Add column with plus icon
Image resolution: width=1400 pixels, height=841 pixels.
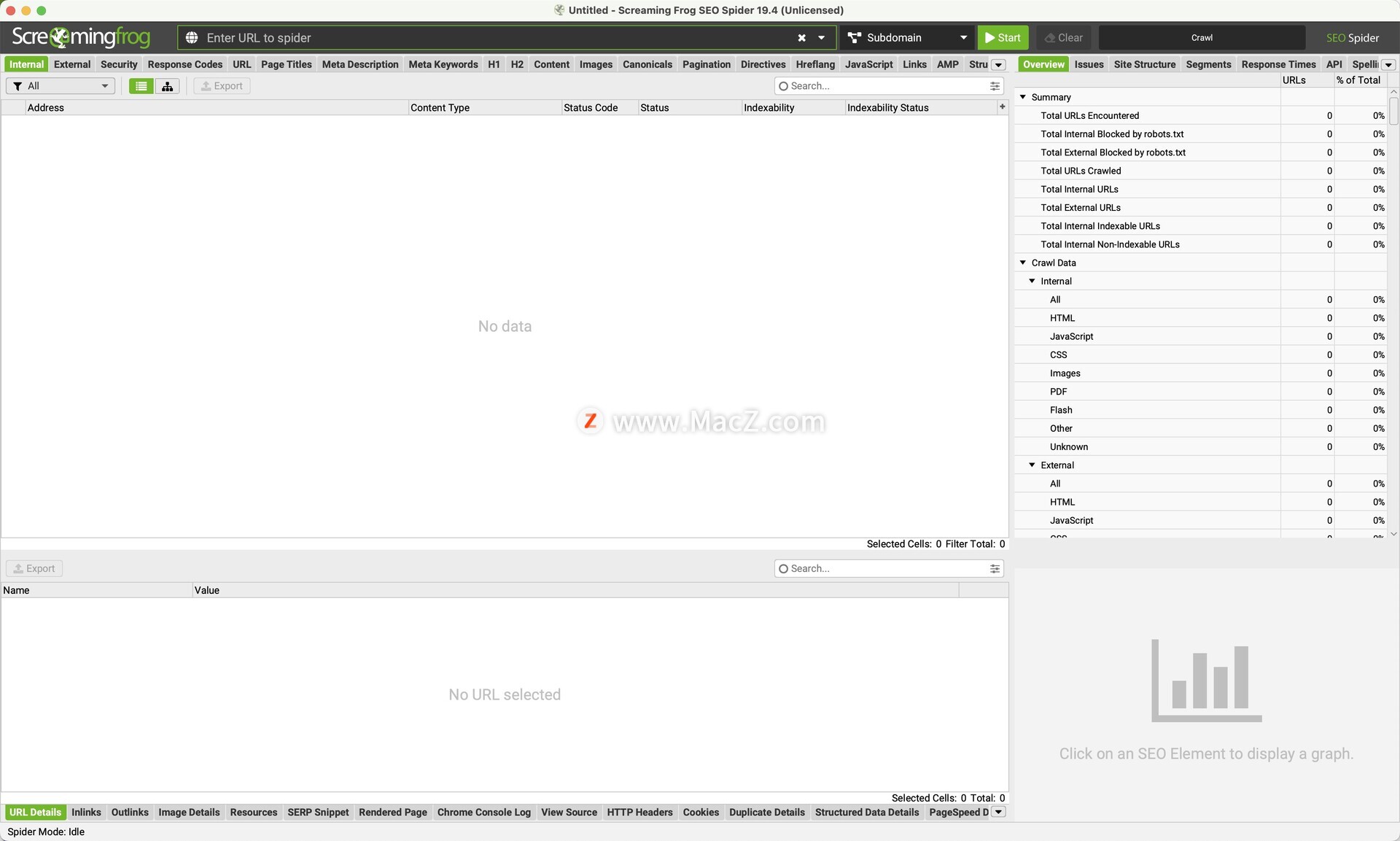click(1002, 107)
